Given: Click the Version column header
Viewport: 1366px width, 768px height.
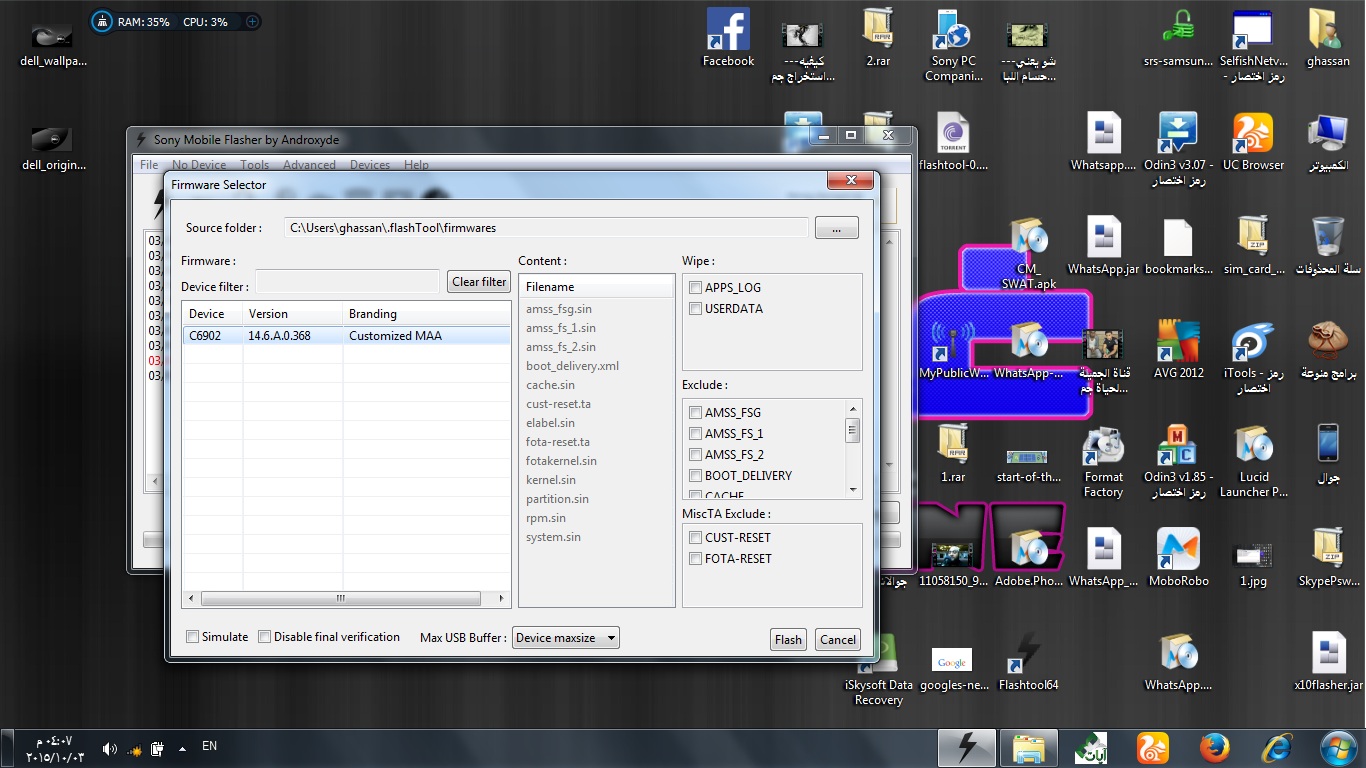Looking at the screenshot, I should point(292,314).
